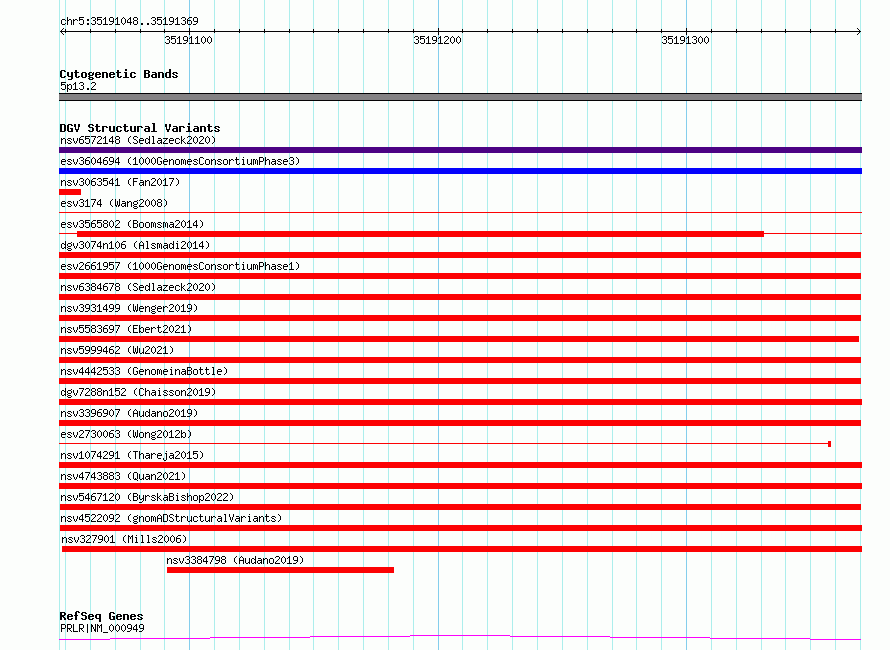This screenshot has width=890, height=650.
Task: Click the red dgv3074n106 Alsmadi2014 bar
Action: point(460,255)
